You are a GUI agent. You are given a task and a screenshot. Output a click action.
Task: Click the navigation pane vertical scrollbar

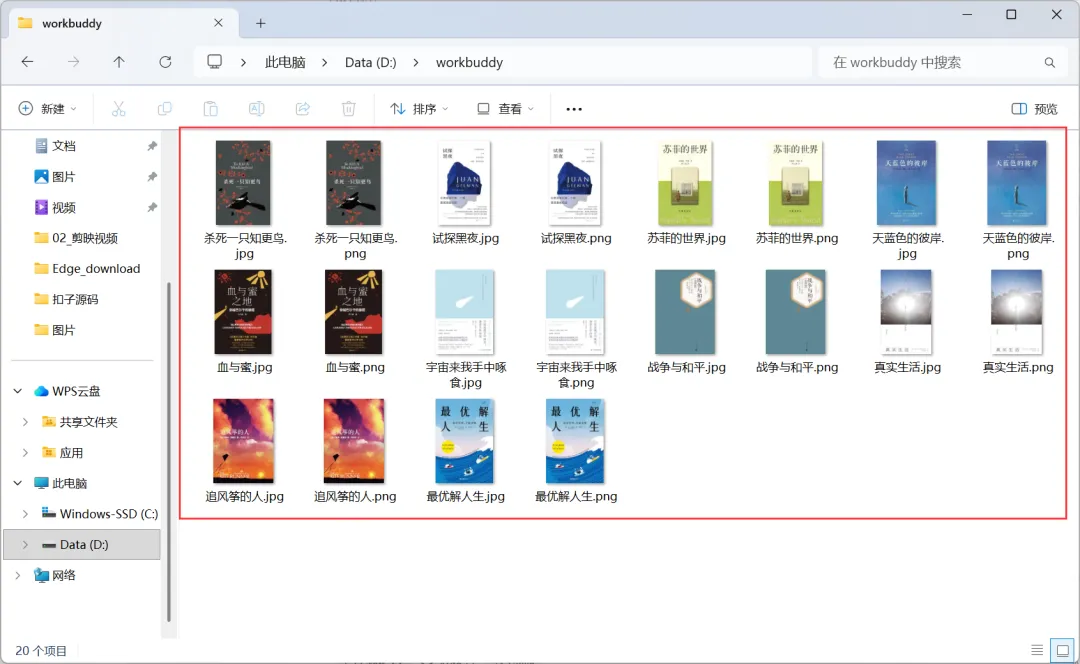click(x=168, y=451)
